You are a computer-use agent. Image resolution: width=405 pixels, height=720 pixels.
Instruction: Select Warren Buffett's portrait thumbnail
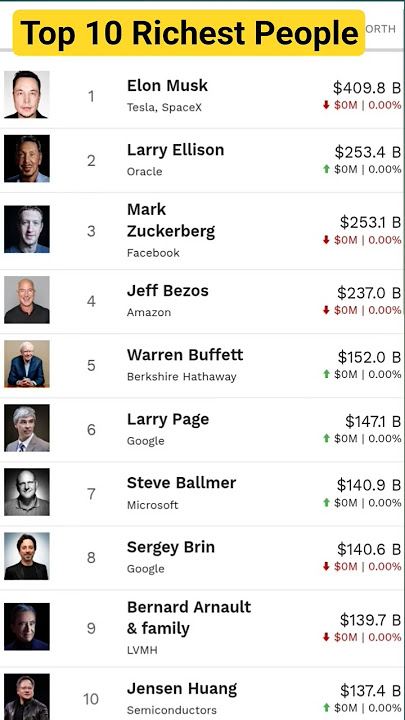(x=27, y=364)
